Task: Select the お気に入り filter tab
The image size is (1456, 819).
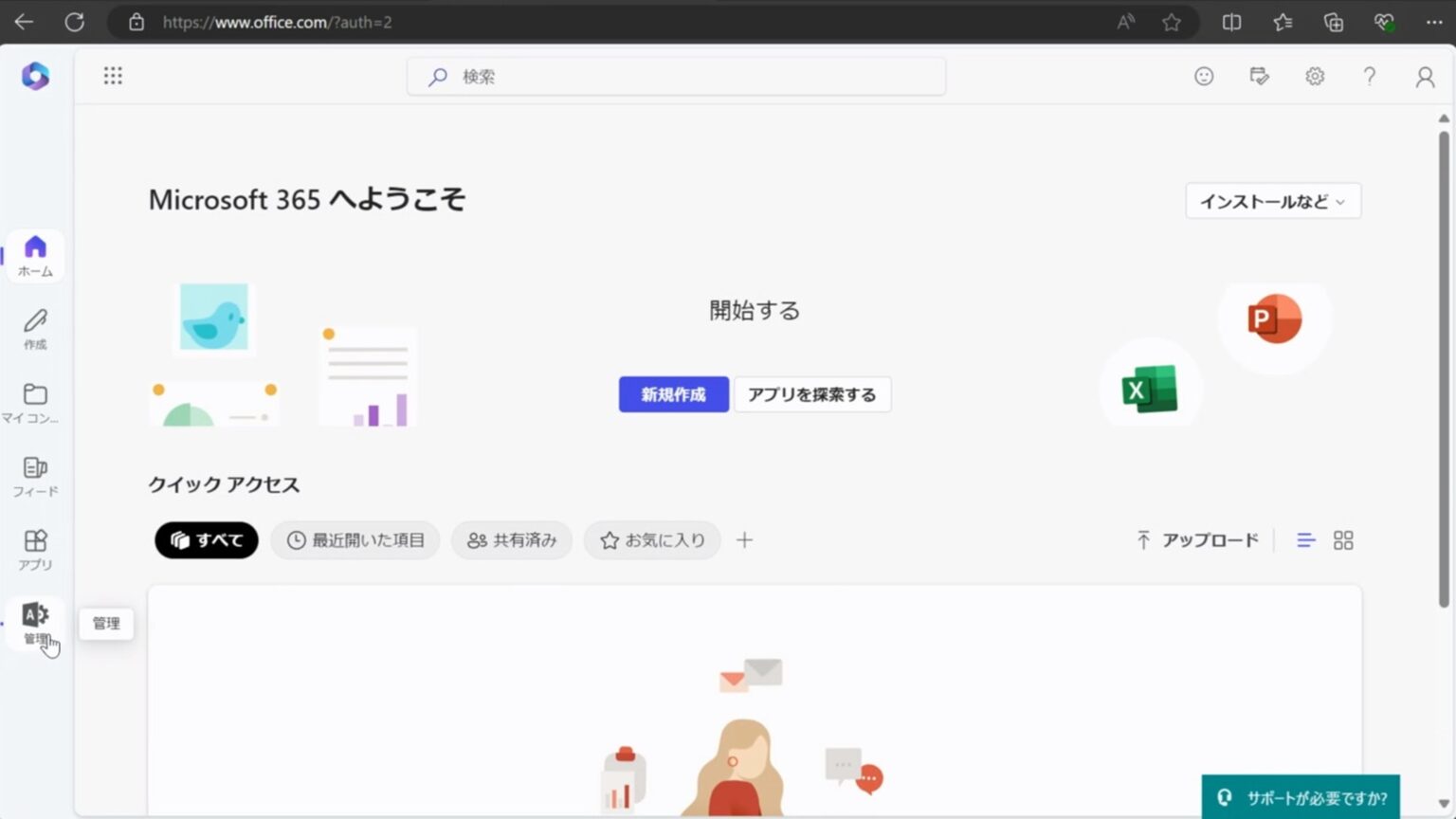Action: [x=652, y=540]
